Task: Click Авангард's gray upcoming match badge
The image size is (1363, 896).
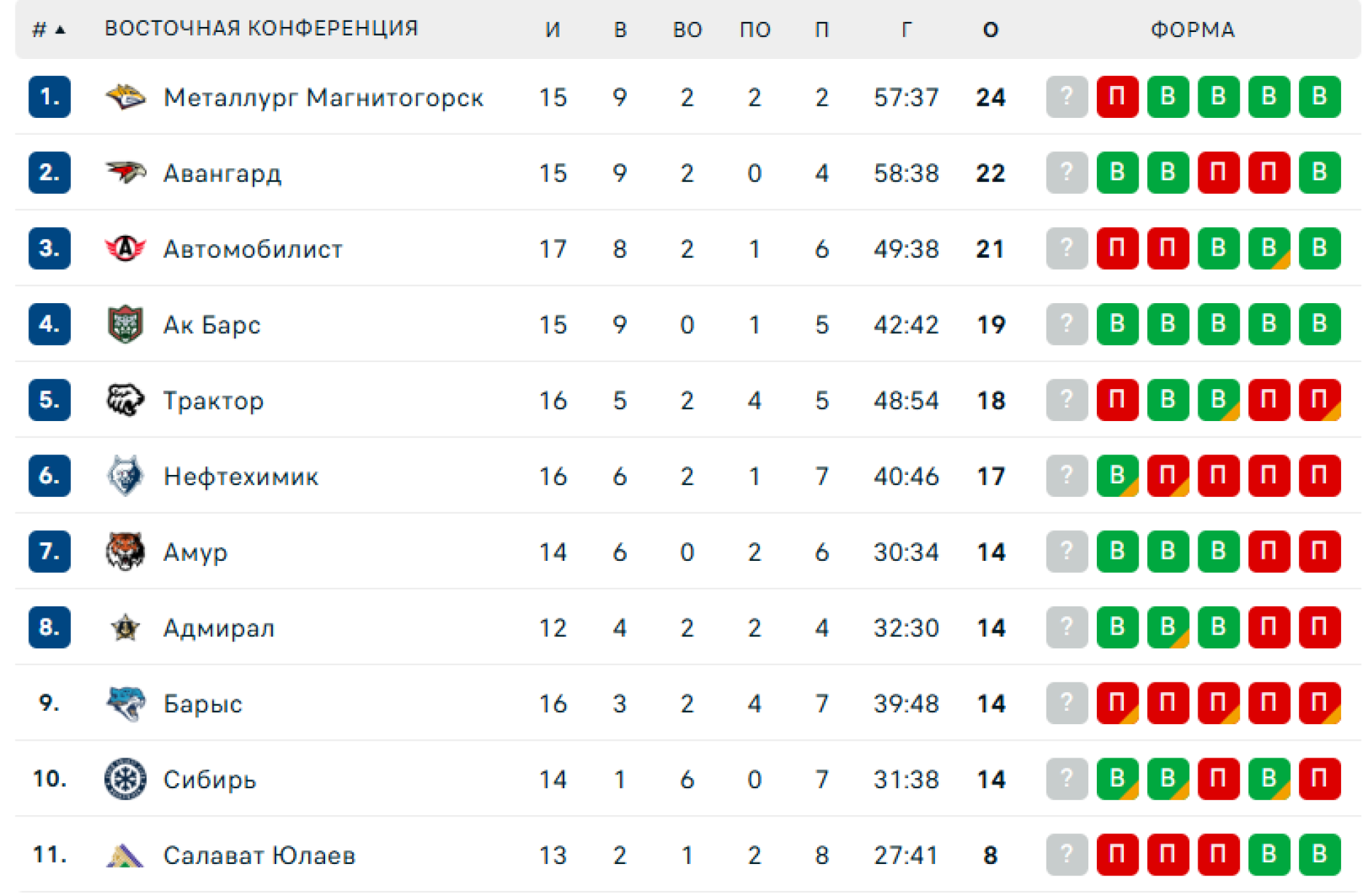Action: pyautogui.click(x=1066, y=172)
